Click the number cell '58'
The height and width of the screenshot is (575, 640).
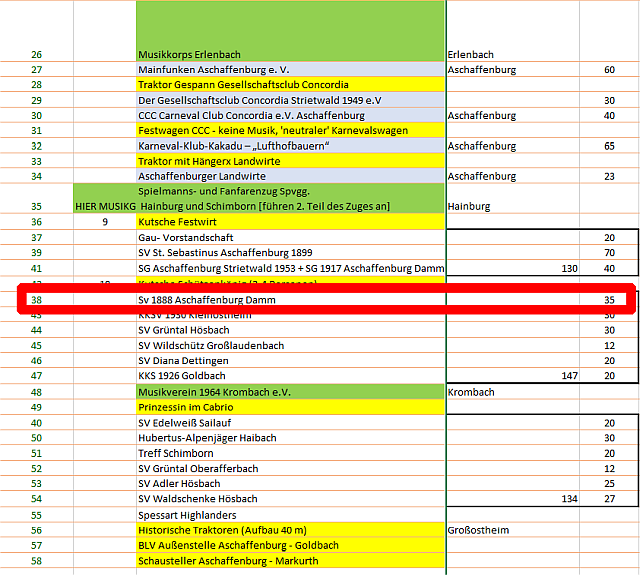[x=37, y=560]
